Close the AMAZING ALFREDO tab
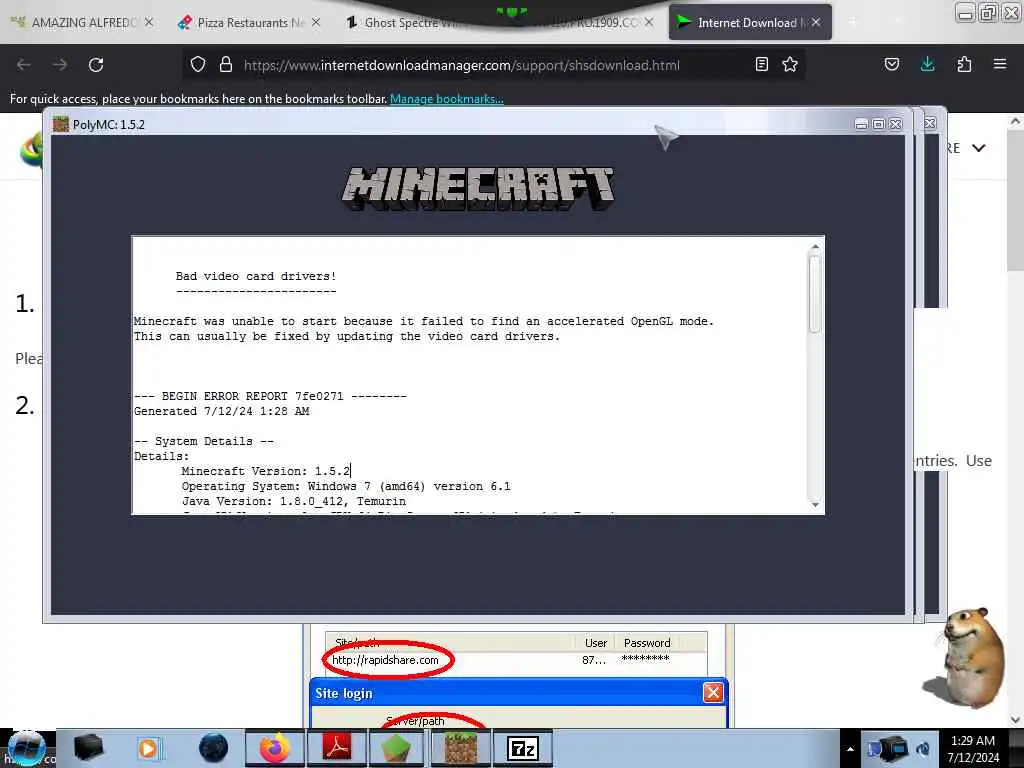 coord(149,22)
